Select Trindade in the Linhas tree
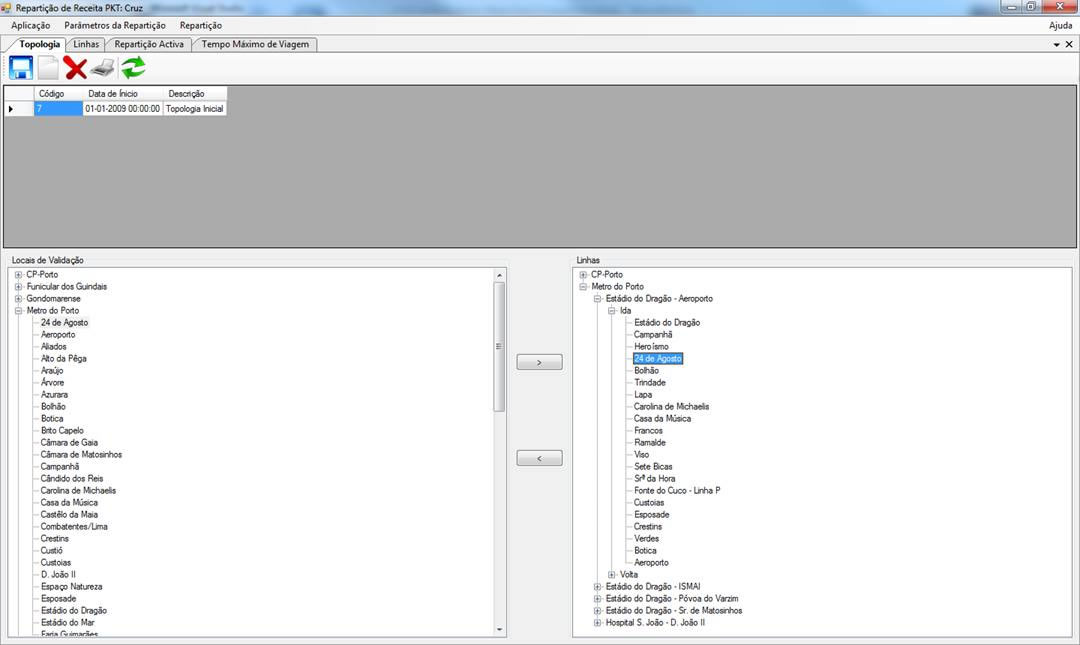 click(x=649, y=383)
